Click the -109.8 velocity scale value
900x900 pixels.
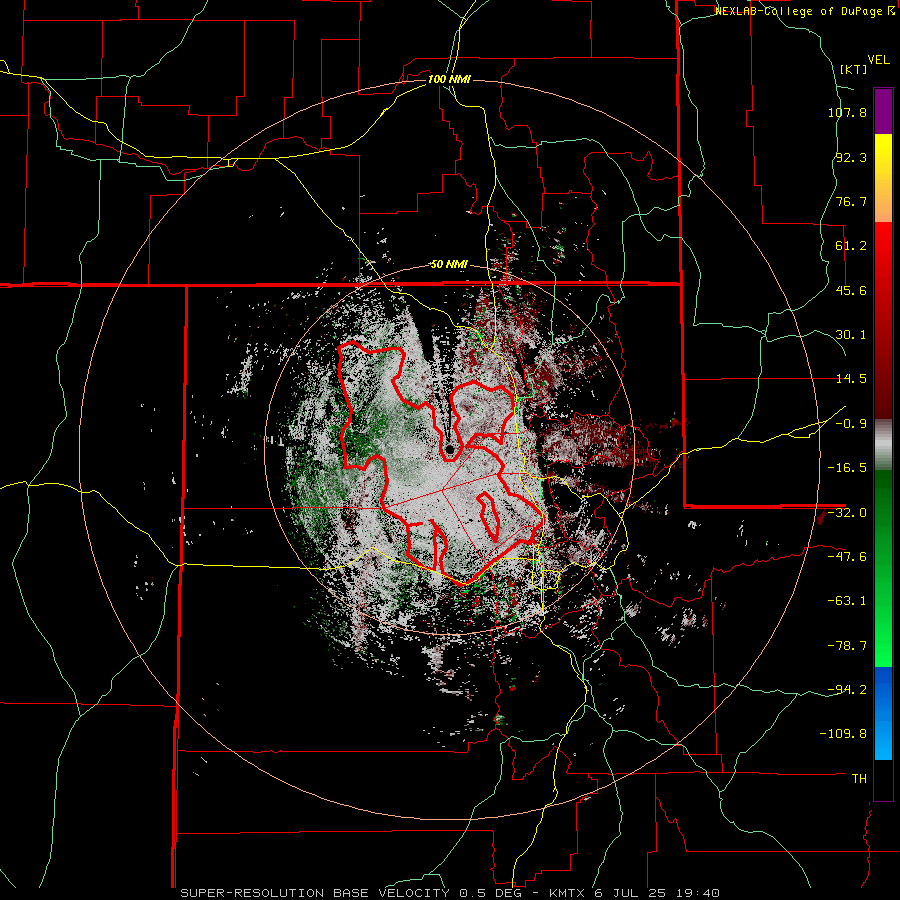coord(843,734)
